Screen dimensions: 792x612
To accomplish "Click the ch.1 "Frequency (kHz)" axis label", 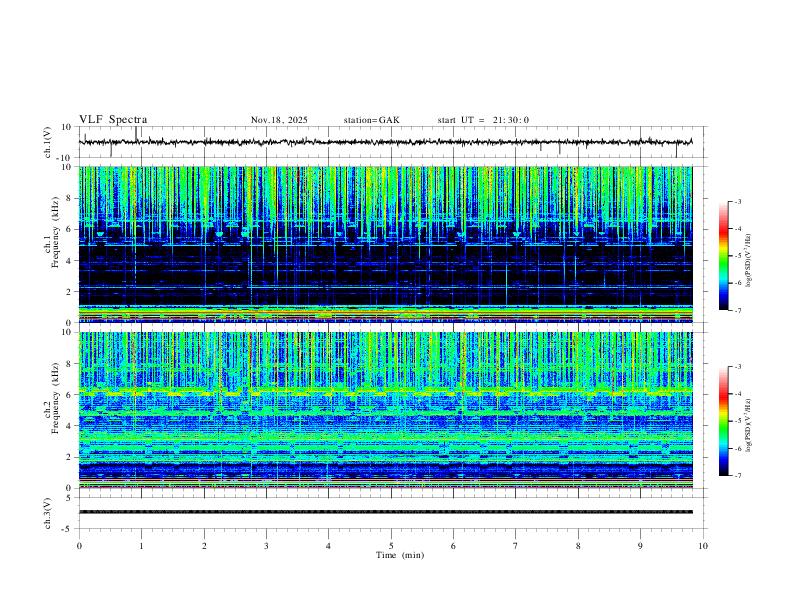I will tap(56, 232).
